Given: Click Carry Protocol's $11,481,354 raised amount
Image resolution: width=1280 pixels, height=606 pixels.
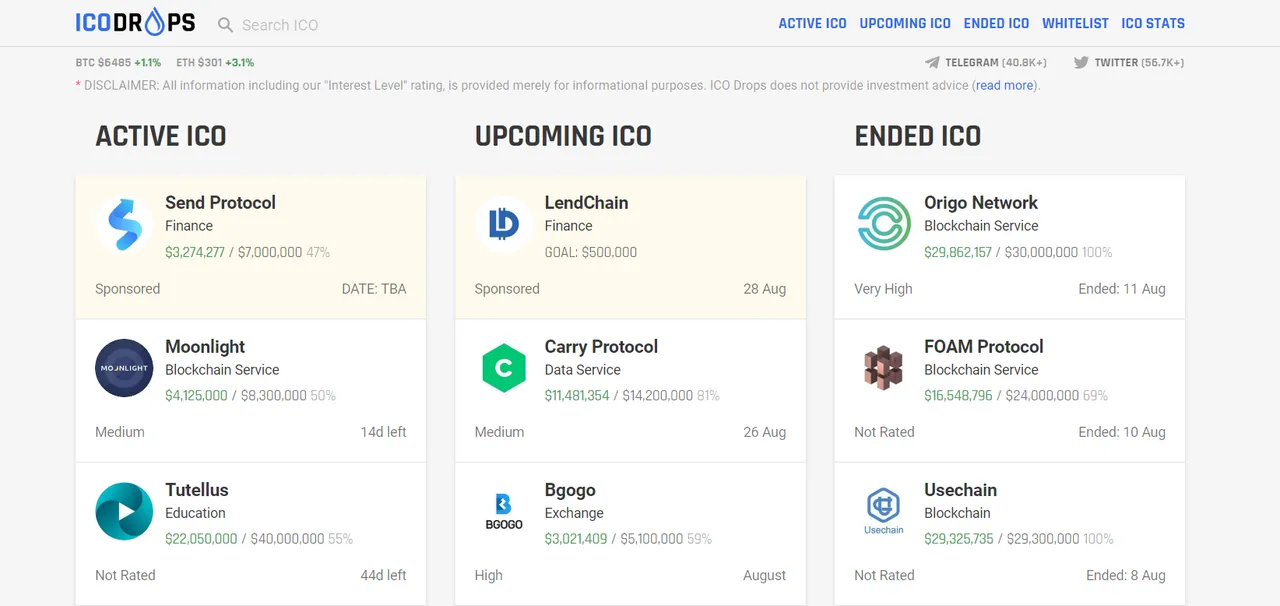Looking at the screenshot, I should coord(577,395).
